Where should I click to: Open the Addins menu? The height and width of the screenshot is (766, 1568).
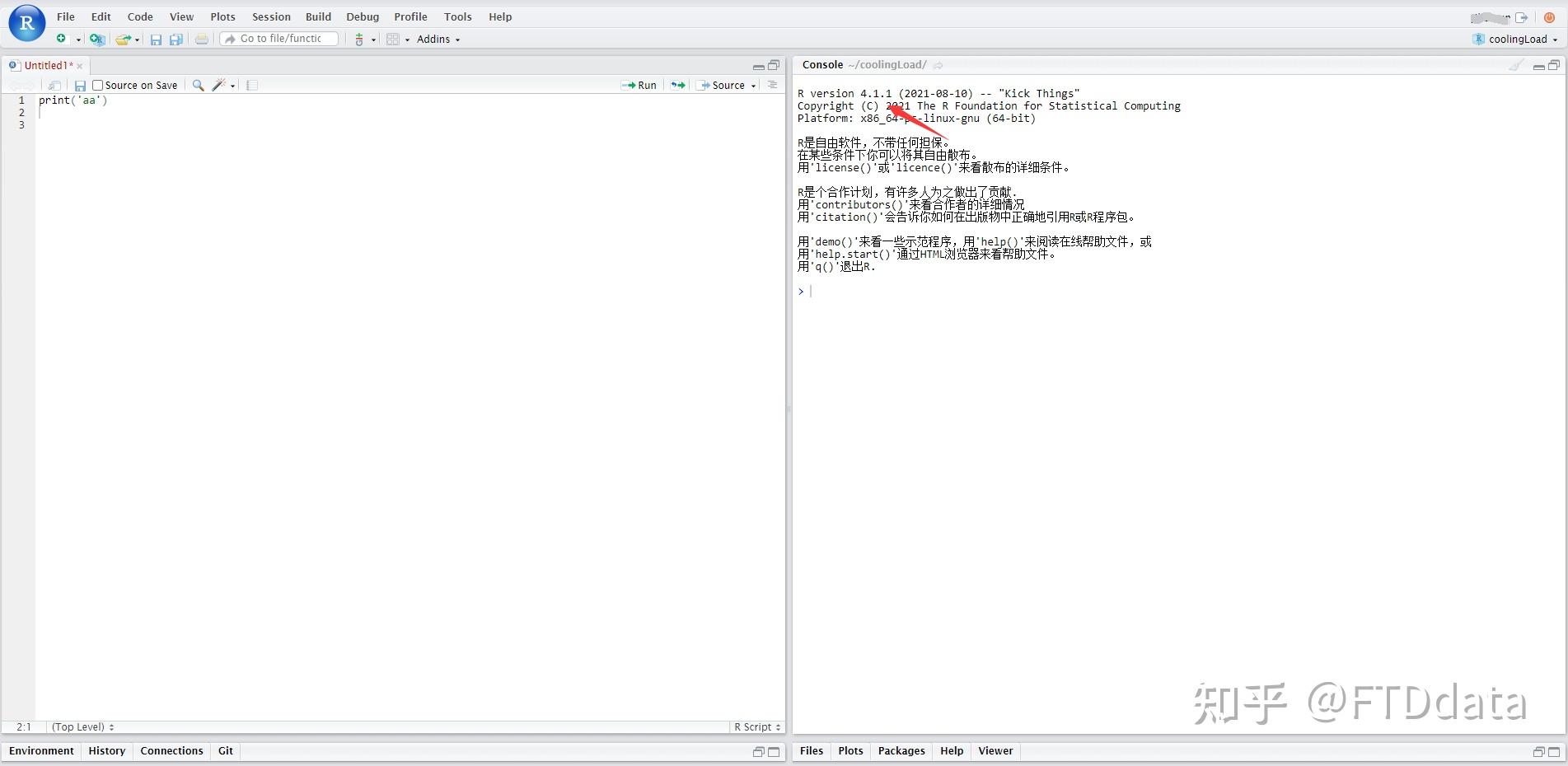coord(437,39)
